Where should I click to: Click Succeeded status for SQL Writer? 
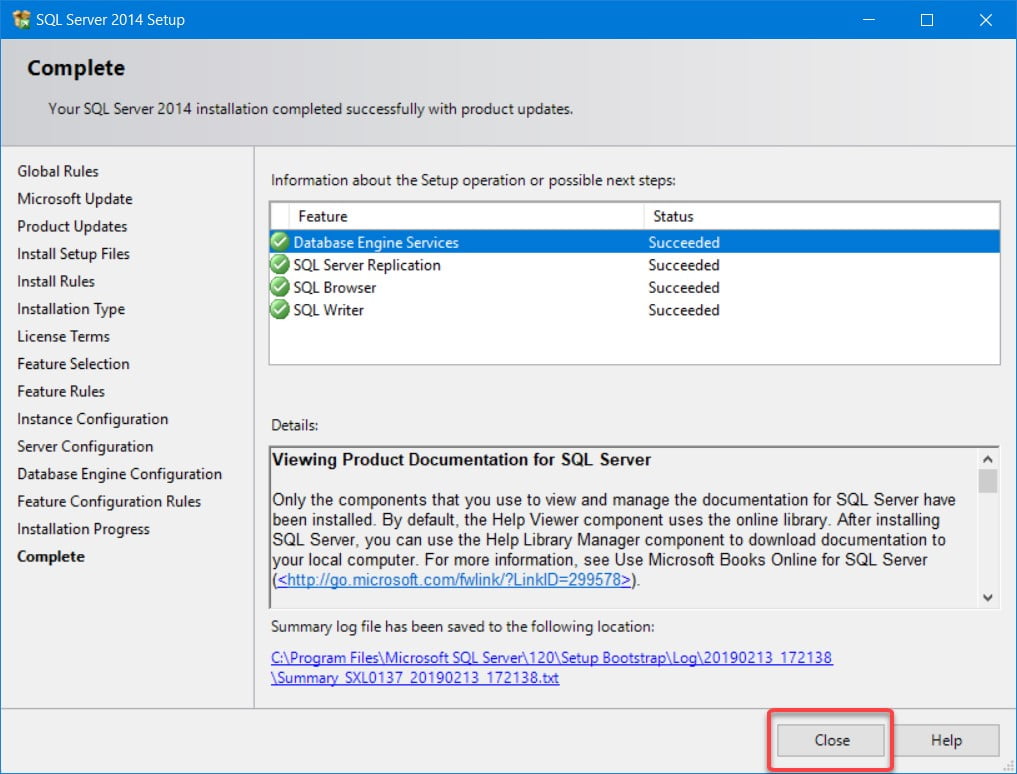(684, 309)
